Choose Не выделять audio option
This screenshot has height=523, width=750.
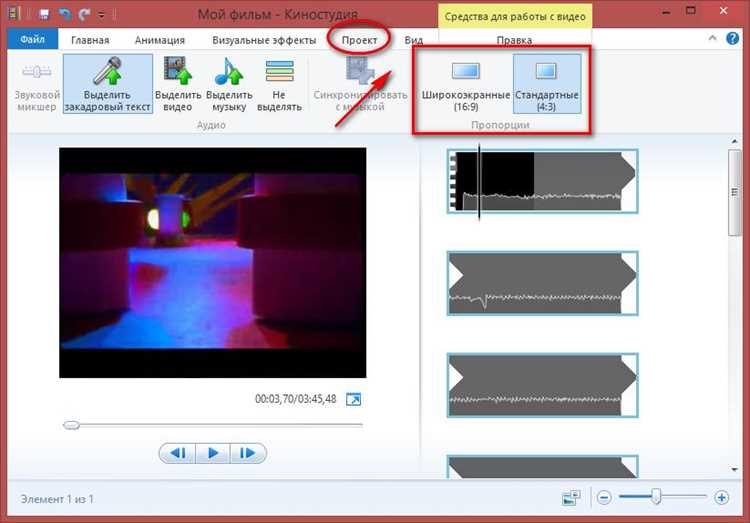click(279, 84)
